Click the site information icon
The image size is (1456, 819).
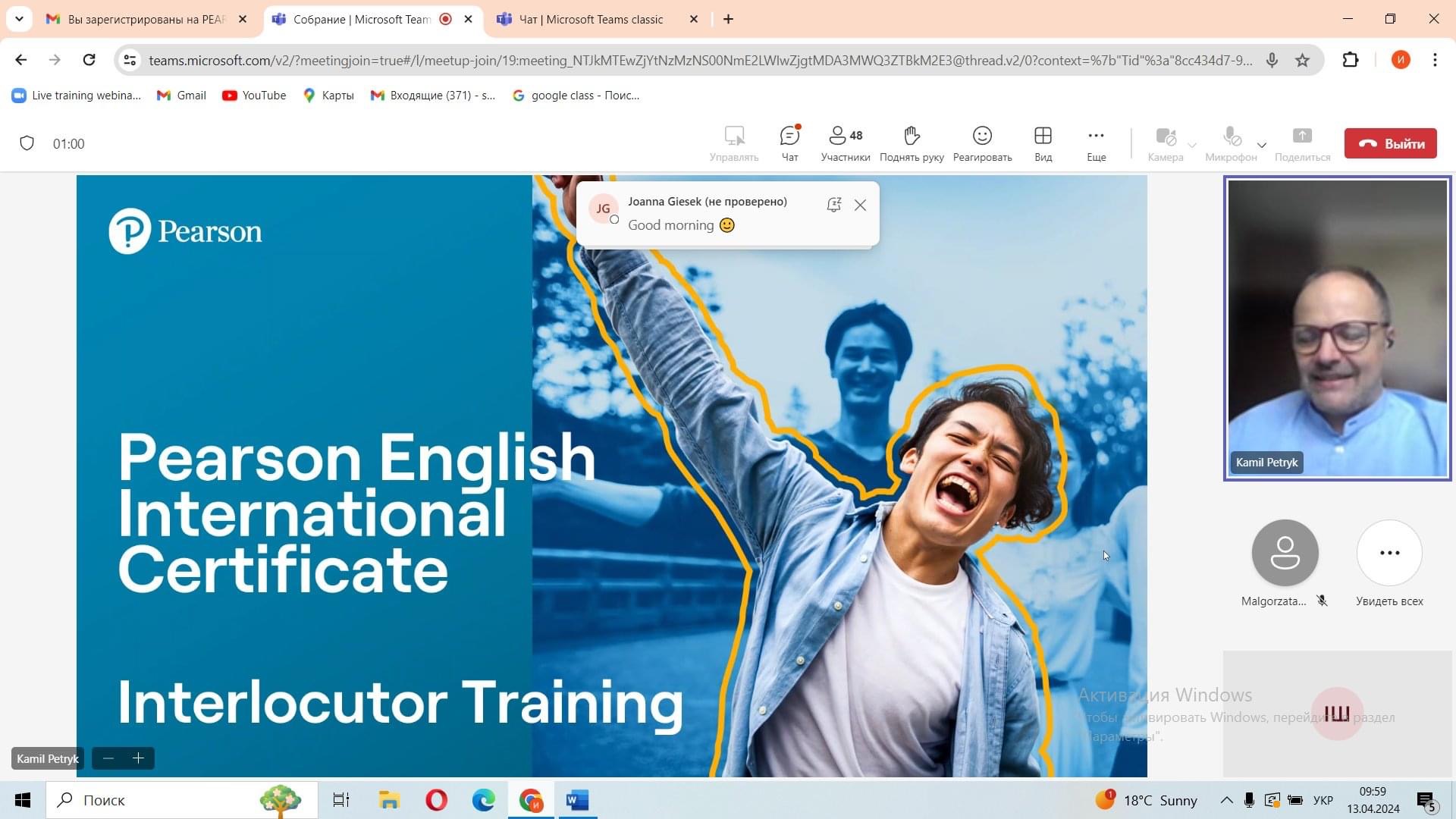[x=130, y=60]
